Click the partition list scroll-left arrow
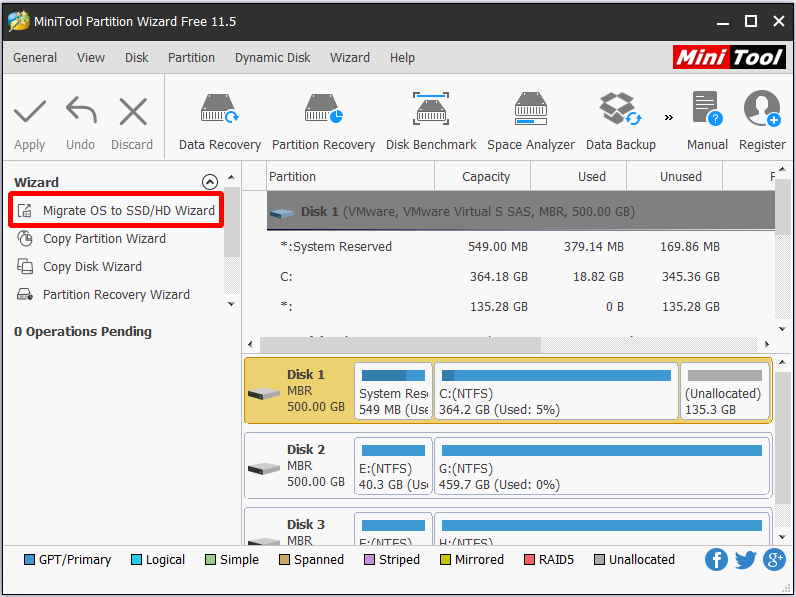 (251, 345)
